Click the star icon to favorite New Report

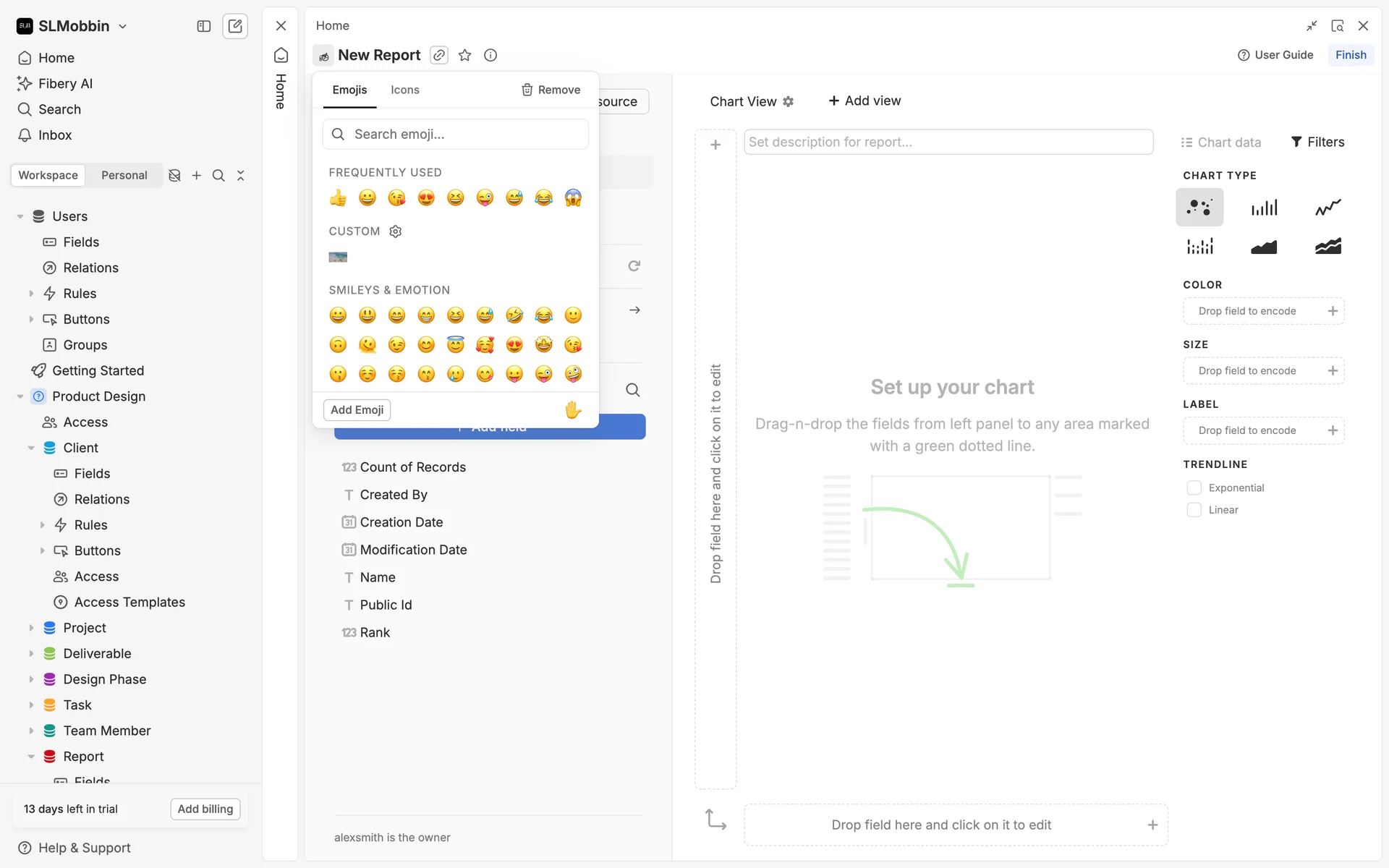[465, 55]
